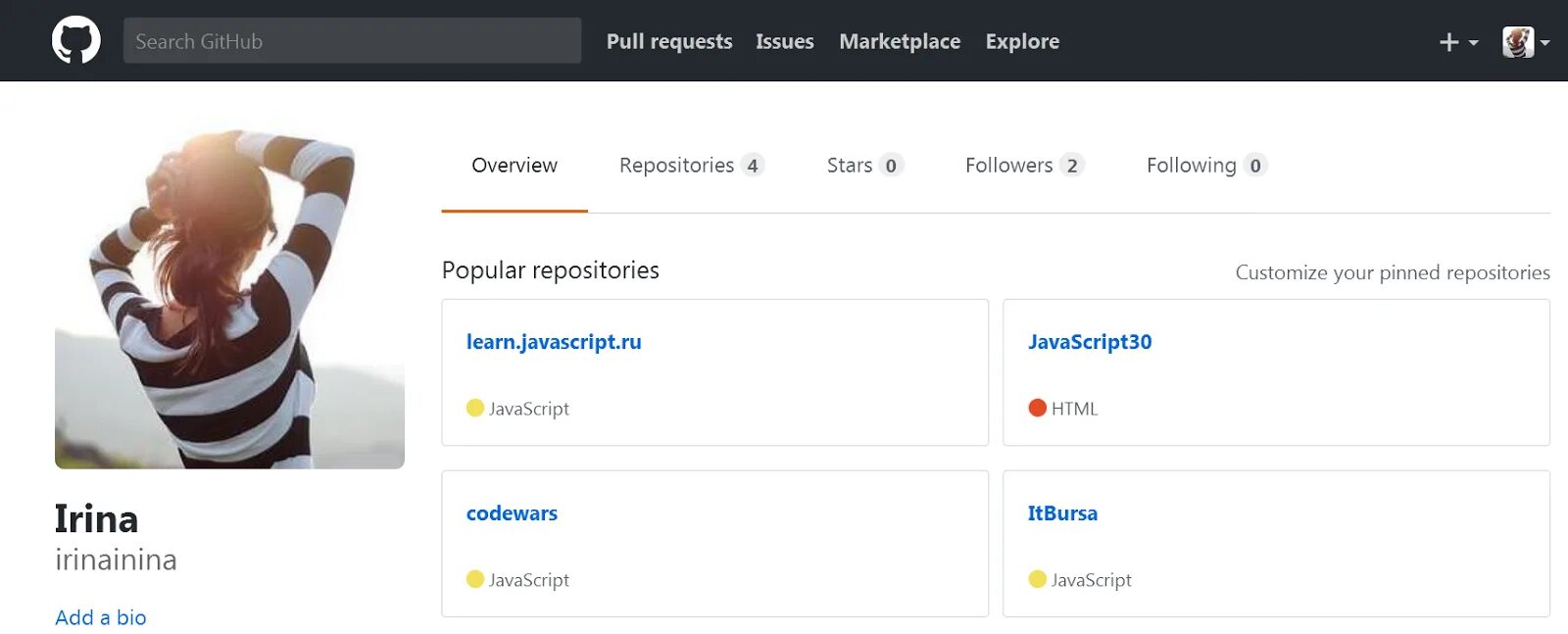Image resolution: width=1568 pixels, height=634 pixels.
Task: Open the JavaScript30 repository
Action: coord(1090,342)
